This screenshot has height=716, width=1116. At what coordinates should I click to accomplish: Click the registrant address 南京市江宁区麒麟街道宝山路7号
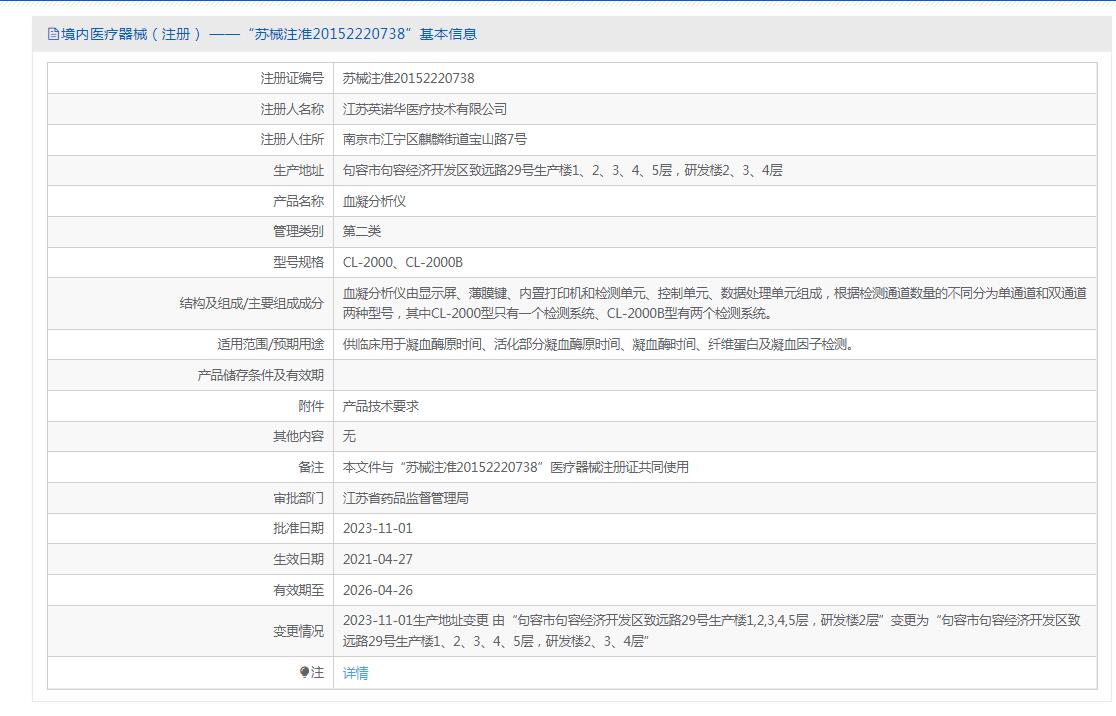point(434,140)
